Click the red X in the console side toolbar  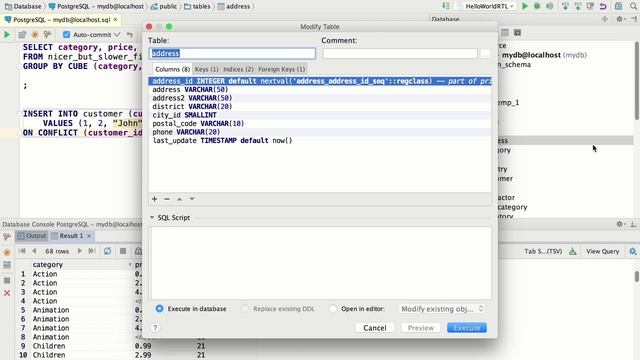pos(7,293)
